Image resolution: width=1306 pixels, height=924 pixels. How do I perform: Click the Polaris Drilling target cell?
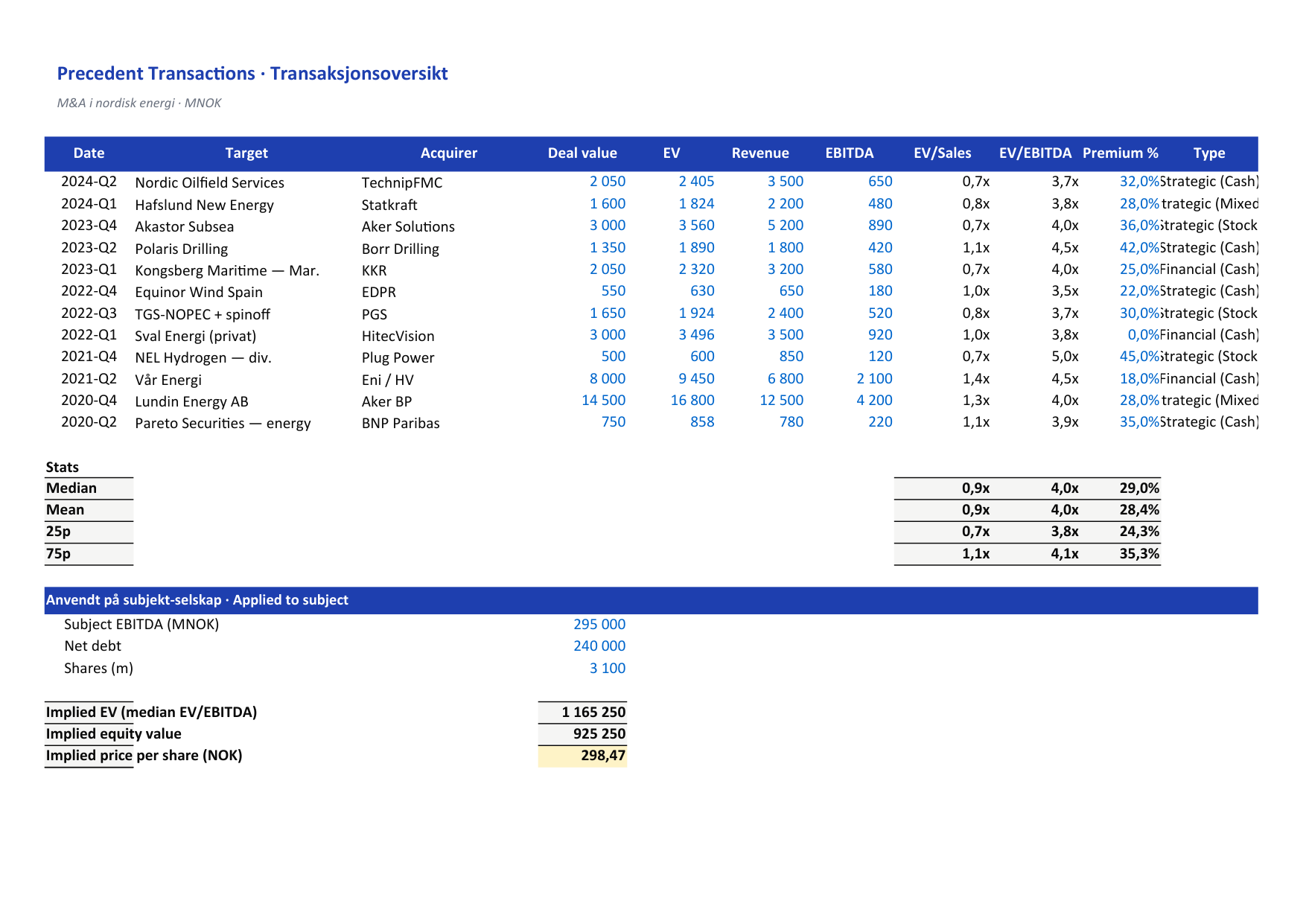(x=181, y=249)
